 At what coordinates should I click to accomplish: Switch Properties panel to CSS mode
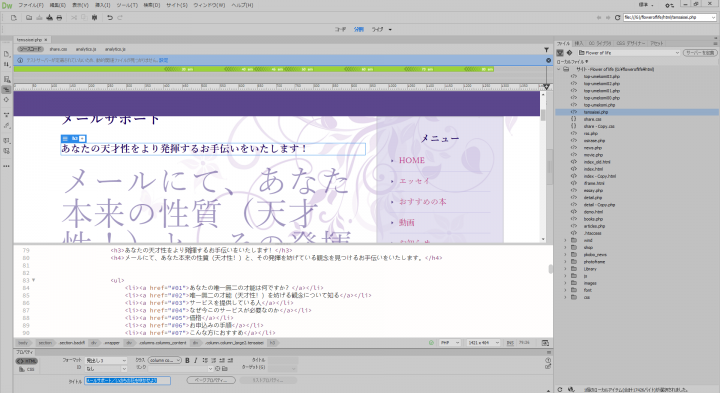click(x=27, y=369)
